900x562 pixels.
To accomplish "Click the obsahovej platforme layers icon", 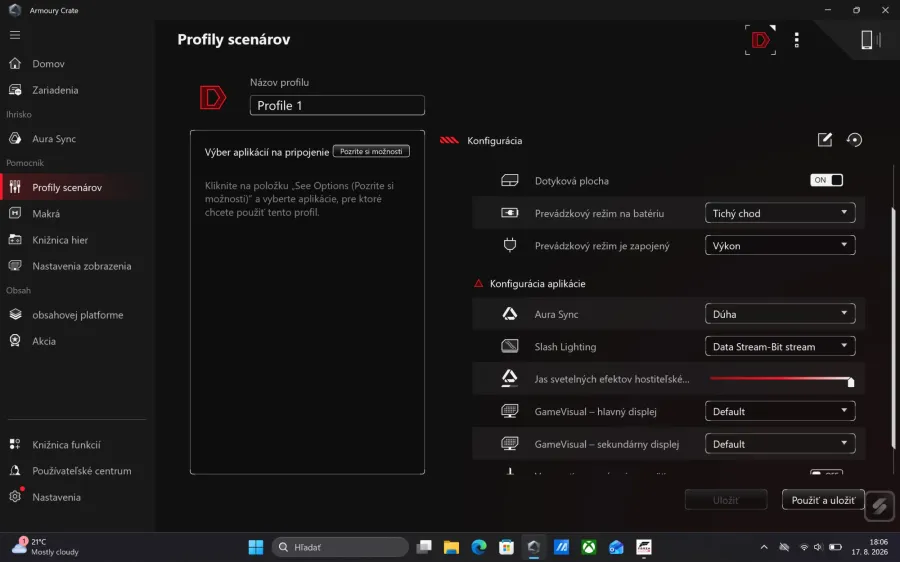I will click(15, 315).
